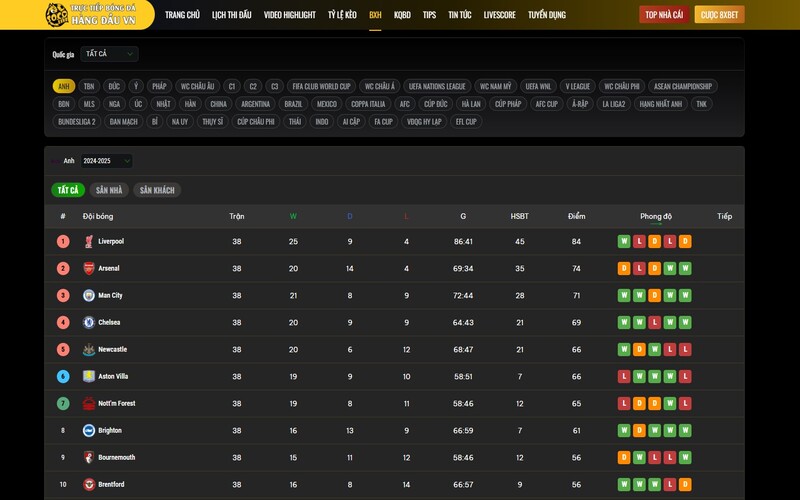Select the PHÁP league chip
This screenshot has height=500, width=800.
tap(159, 86)
